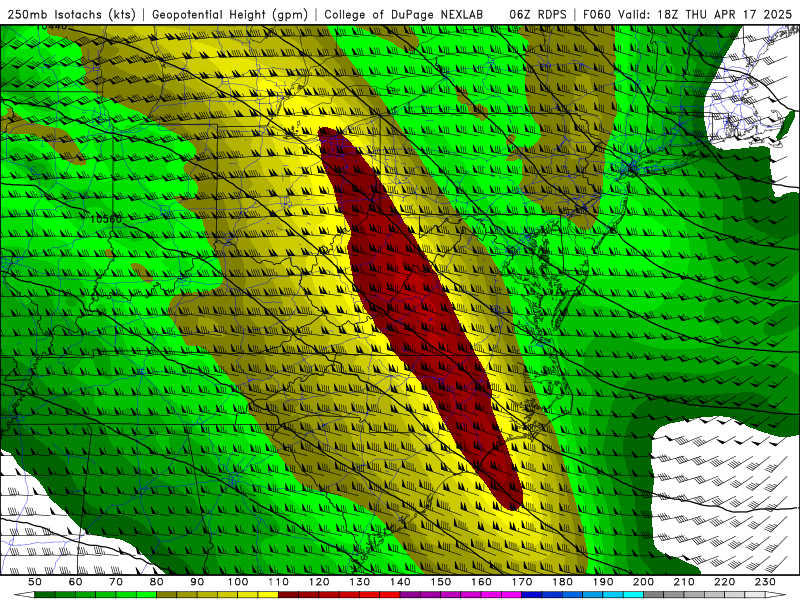Click the 'Geopotential Height (gpm)' header label
The height and width of the screenshot is (600, 800).
click(x=230, y=14)
